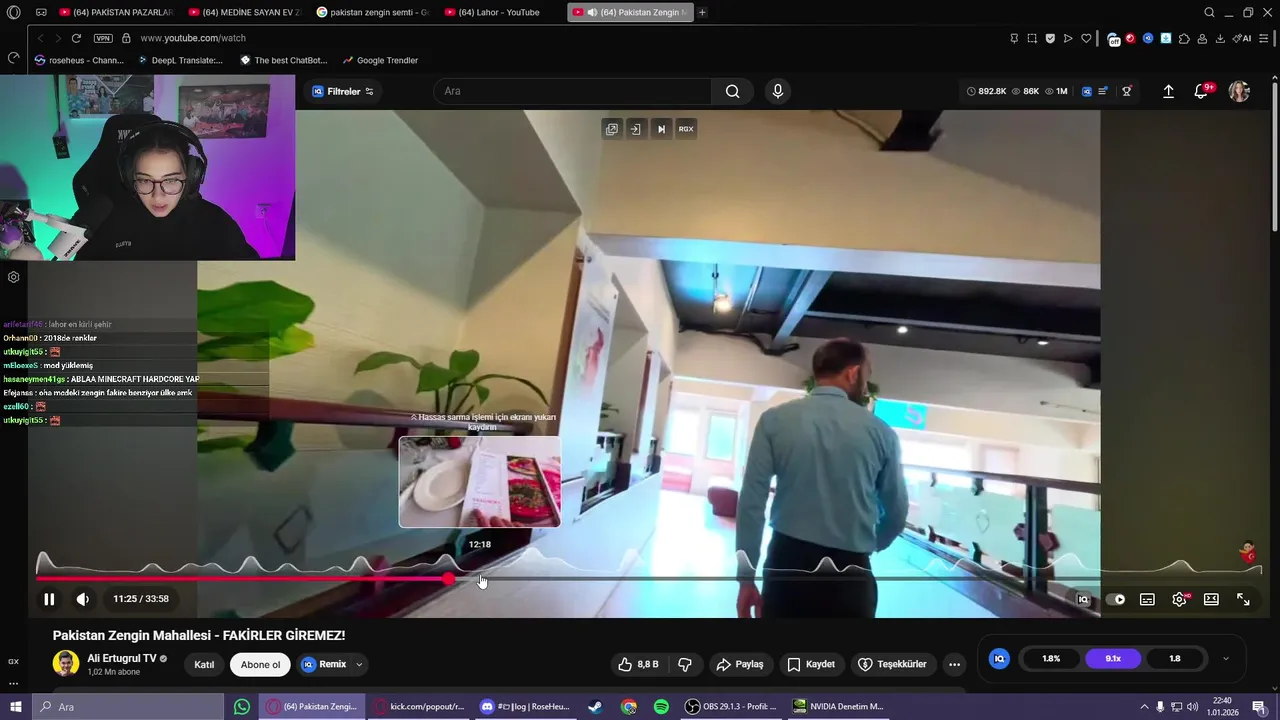The width and height of the screenshot is (1280, 720).
Task: Open the chat overlay settings gear
Action: coord(14,277)
